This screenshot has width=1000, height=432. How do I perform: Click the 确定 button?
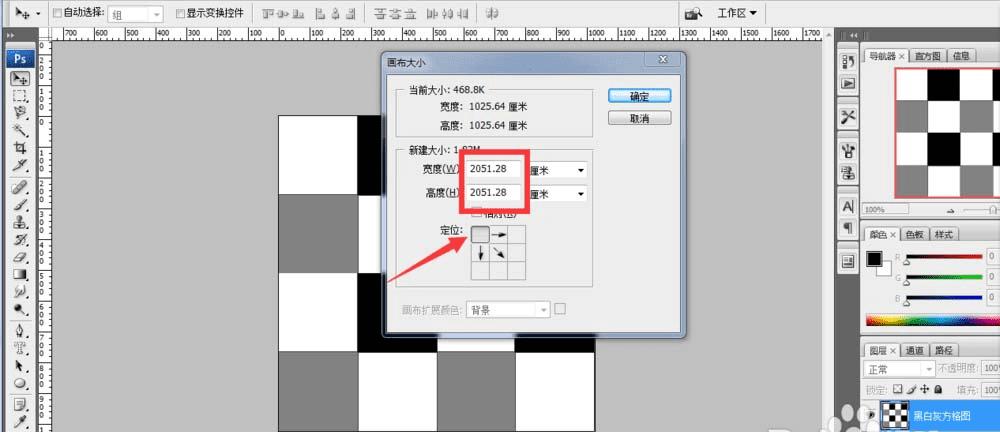pos(639,96)
